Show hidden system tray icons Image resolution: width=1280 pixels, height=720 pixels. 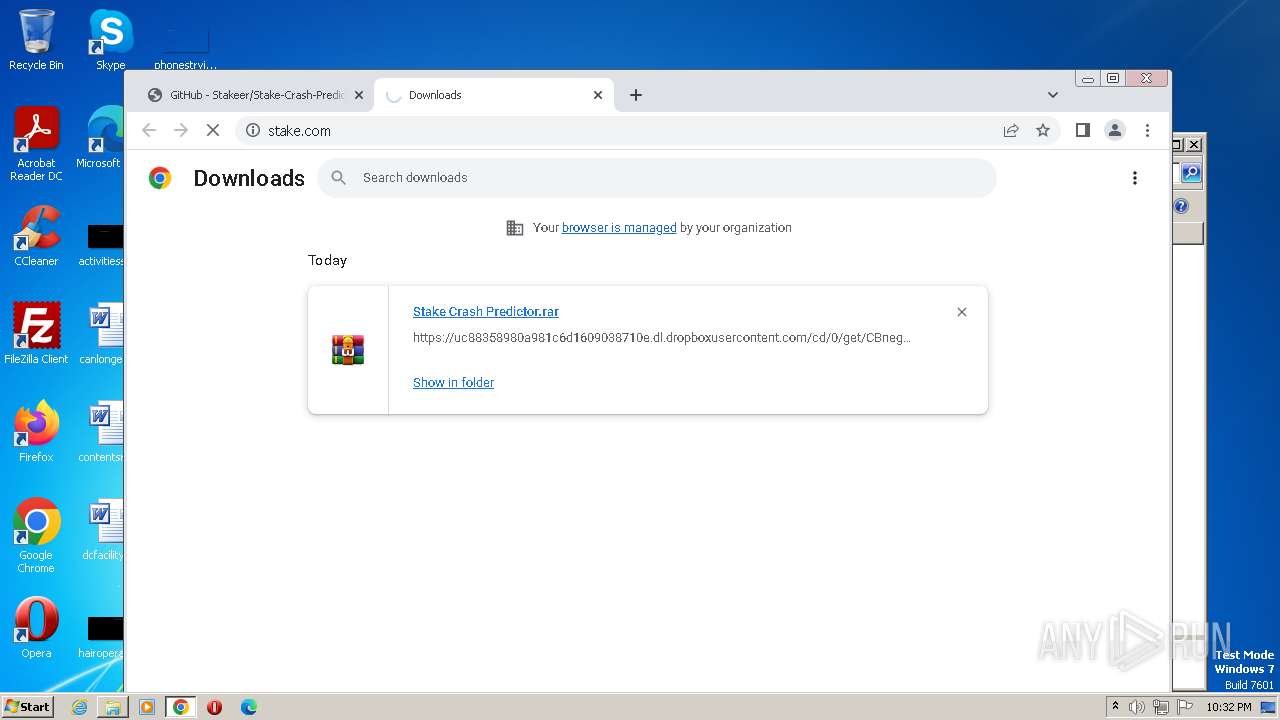(x=1115, y=707)
